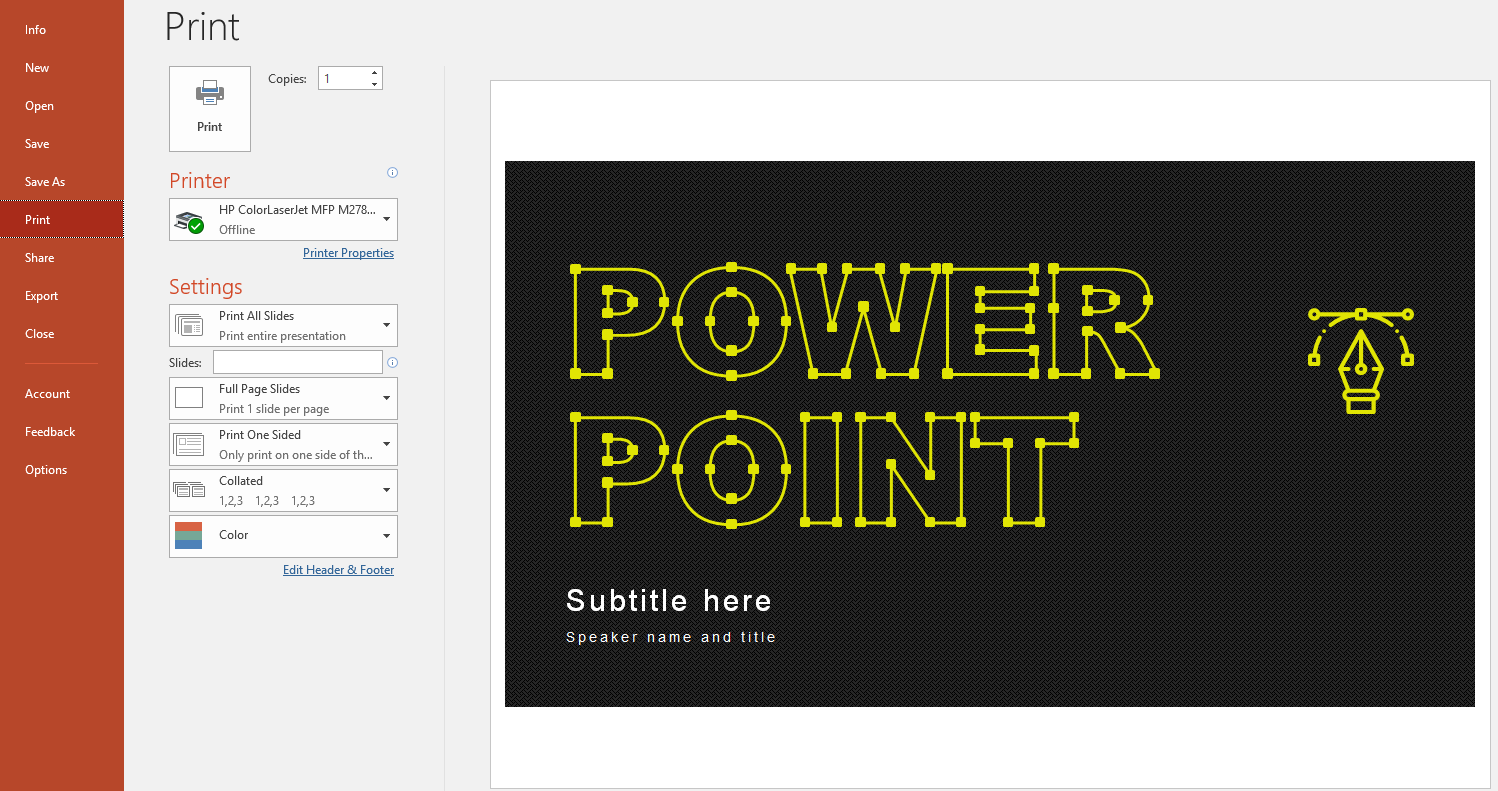Open the Feedback page
Image resolution: width=1498 pixels, height=791 pixels.
point(62,432)
